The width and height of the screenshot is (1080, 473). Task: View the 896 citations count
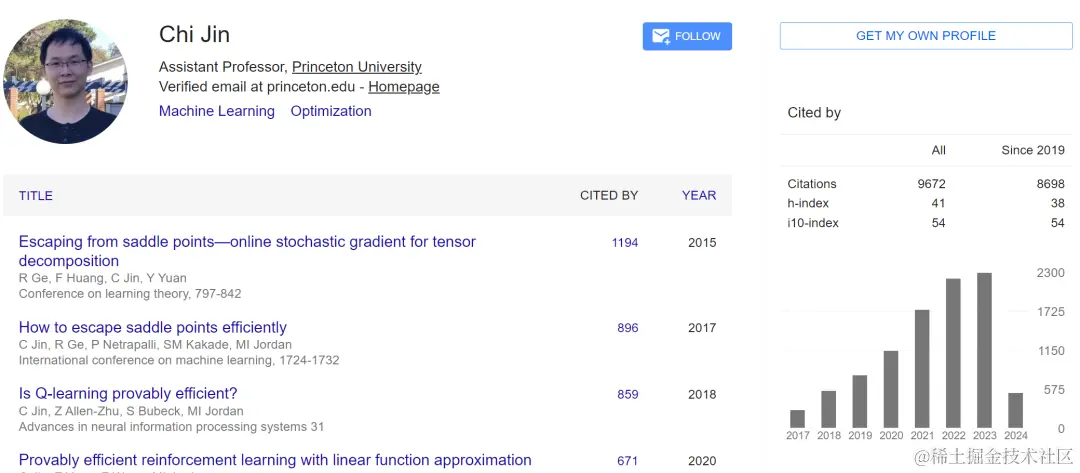pyautogui.click(x=628, y=327)
